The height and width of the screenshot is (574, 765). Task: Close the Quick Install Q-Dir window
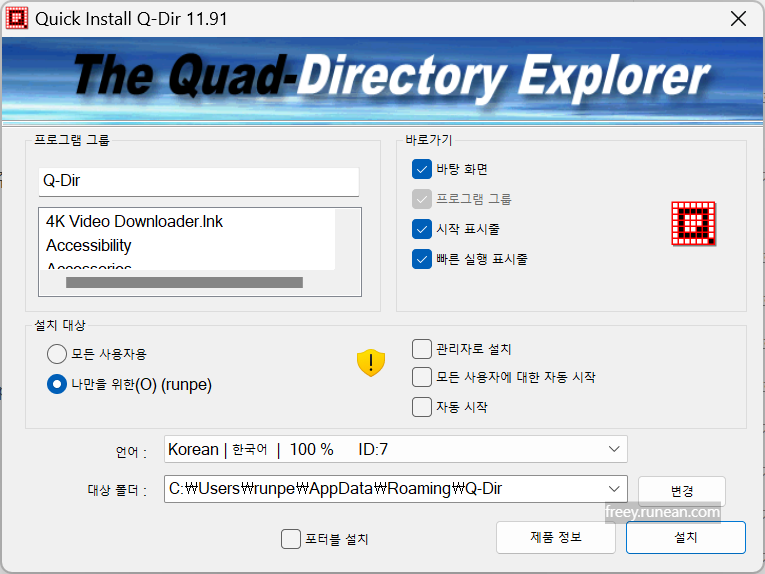(738, 19)
